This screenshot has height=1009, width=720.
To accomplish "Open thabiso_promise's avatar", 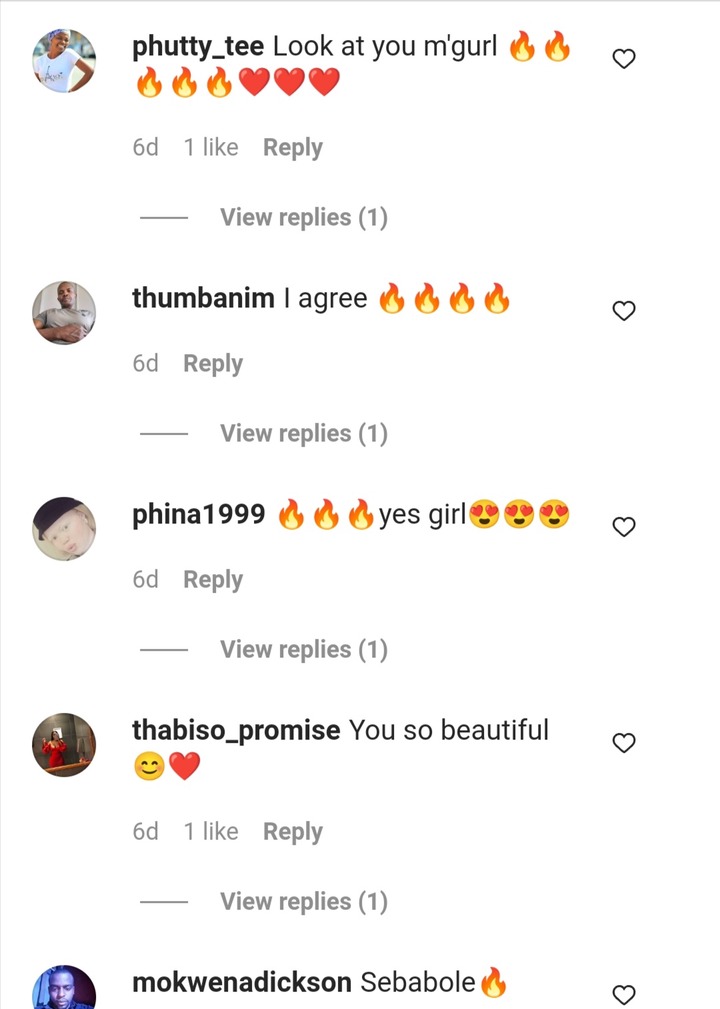I will click(64, 745).
